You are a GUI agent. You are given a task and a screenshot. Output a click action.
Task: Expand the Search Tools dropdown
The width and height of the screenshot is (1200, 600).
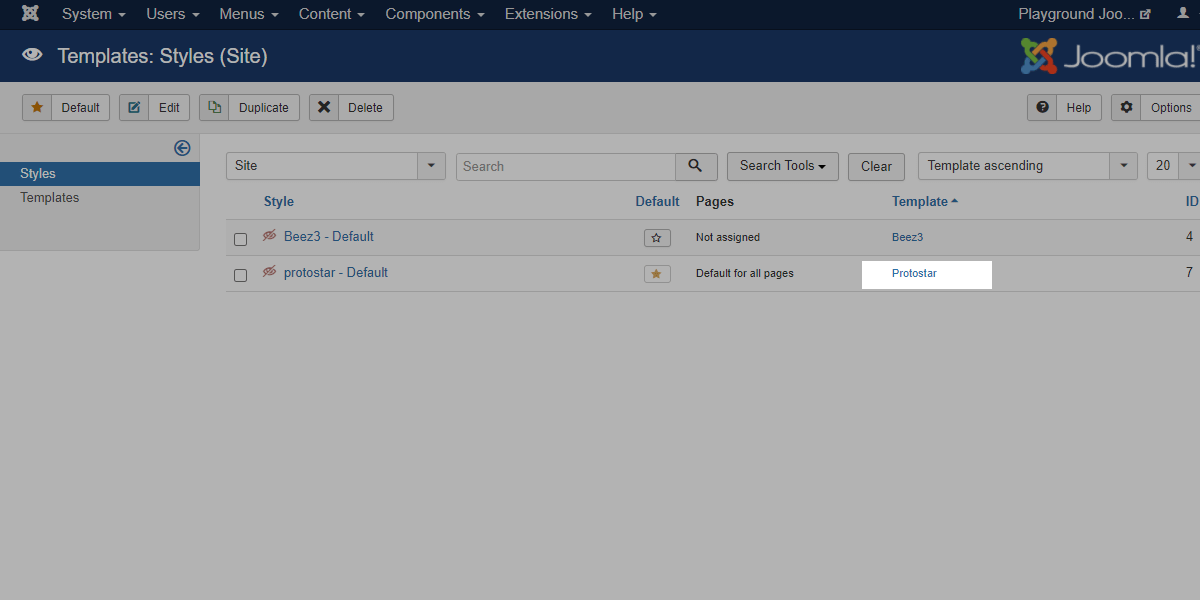tap(782, 166)
